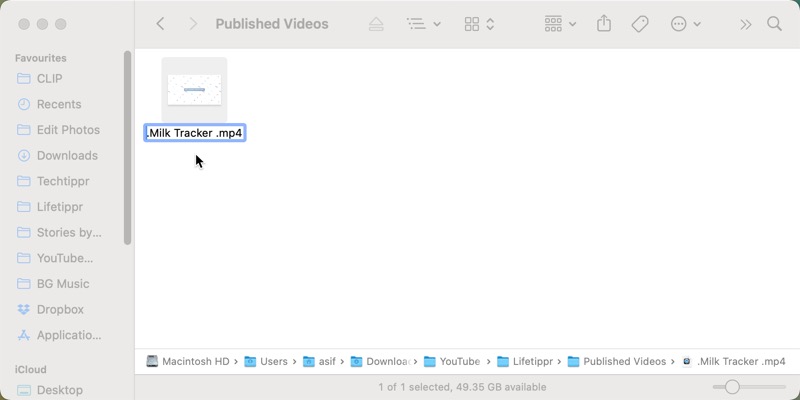Go back with the left chevron
The height and width of the screenshot is (400, 800).
pyautogui.click(x=160, y=24)
